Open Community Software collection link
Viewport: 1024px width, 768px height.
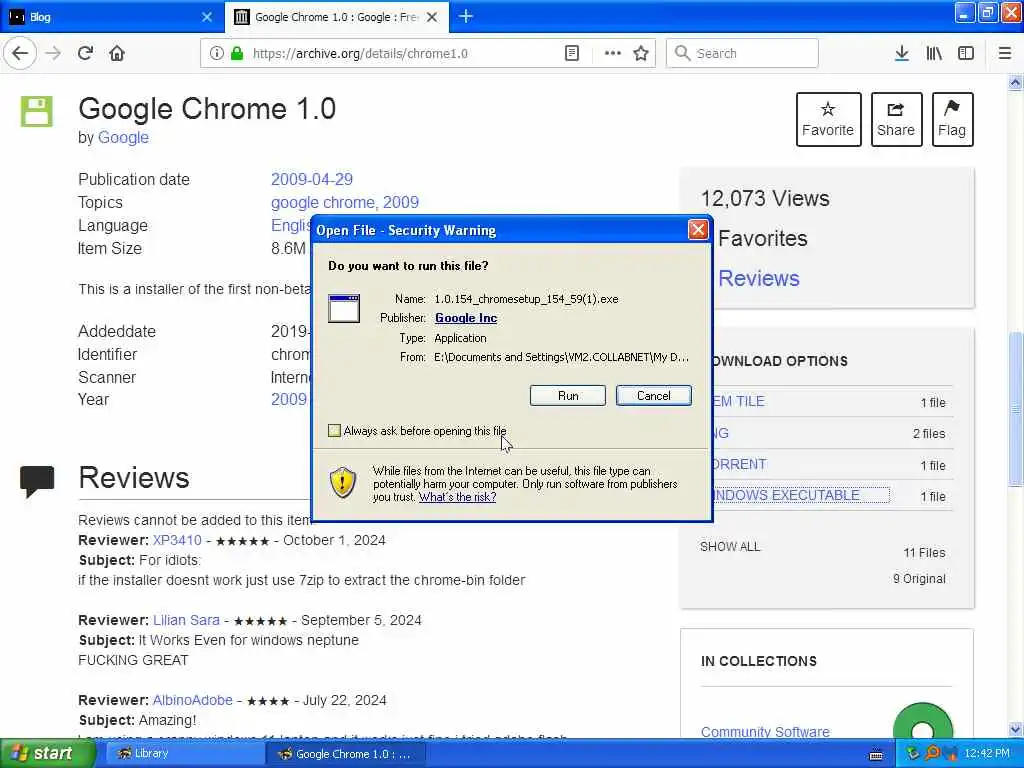(765, 731)
